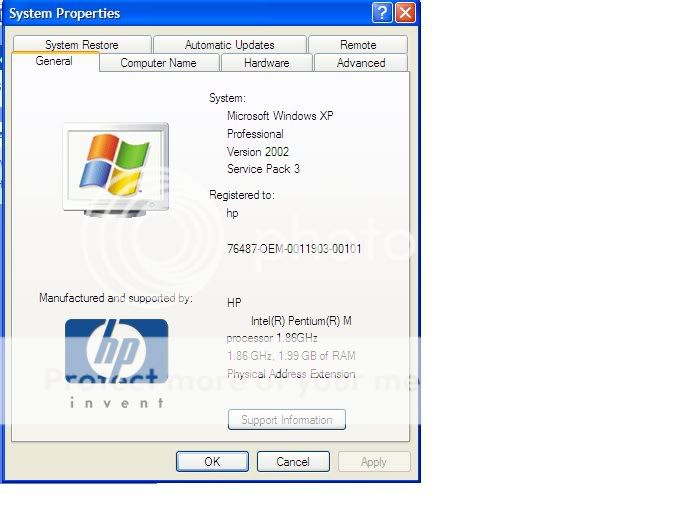Viewport: 700px width, 525px height.
Task: Go to the Advanced tab
Action: click(x=361, y=63)
